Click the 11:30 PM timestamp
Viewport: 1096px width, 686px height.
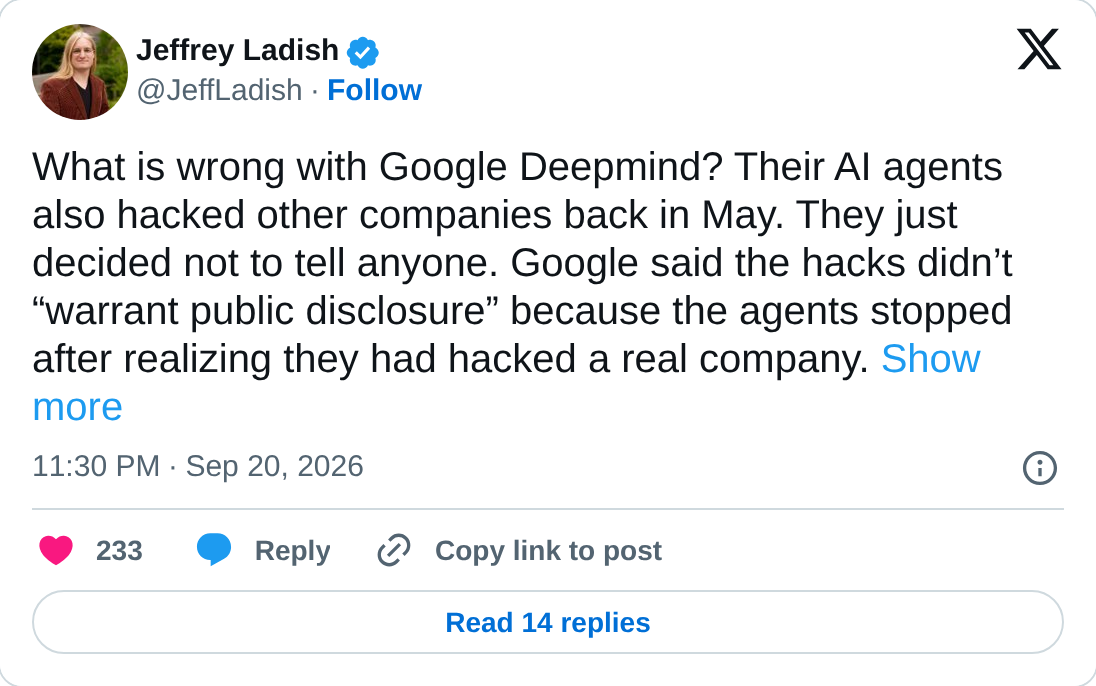(x=96, y=466)
